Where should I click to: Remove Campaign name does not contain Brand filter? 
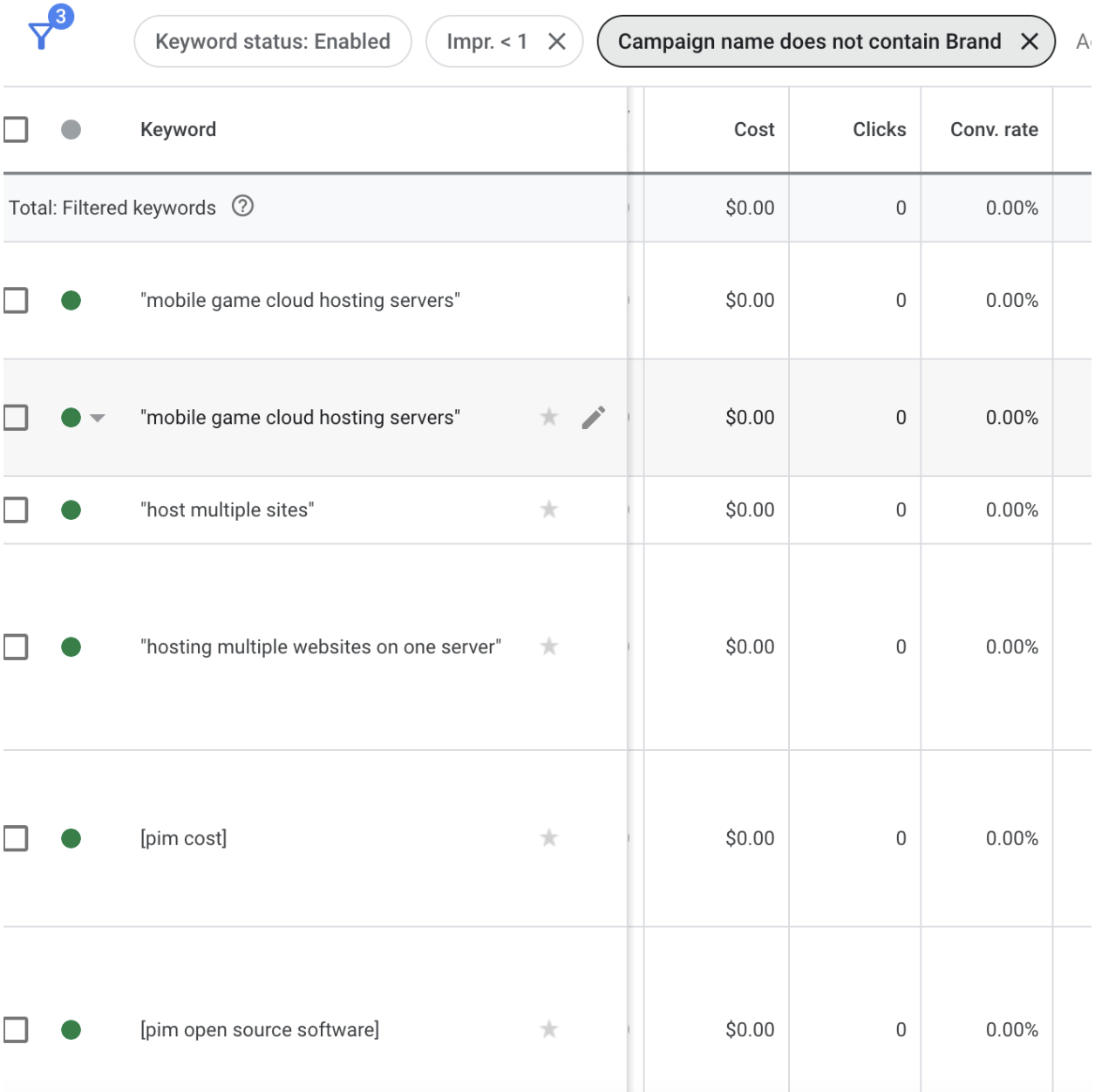(1030, 42)
